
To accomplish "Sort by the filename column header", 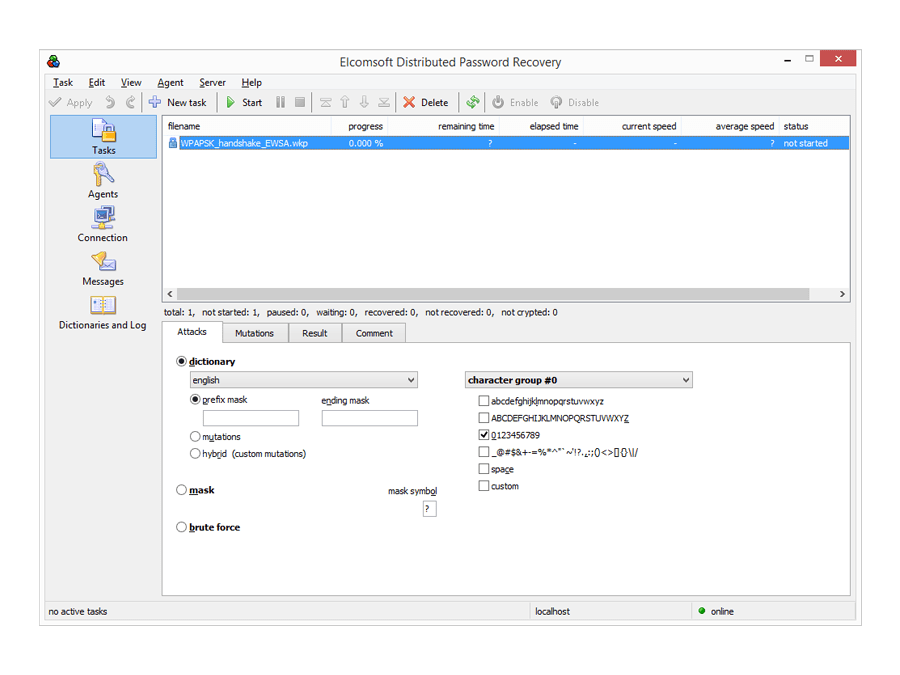I will coord(247,126).
